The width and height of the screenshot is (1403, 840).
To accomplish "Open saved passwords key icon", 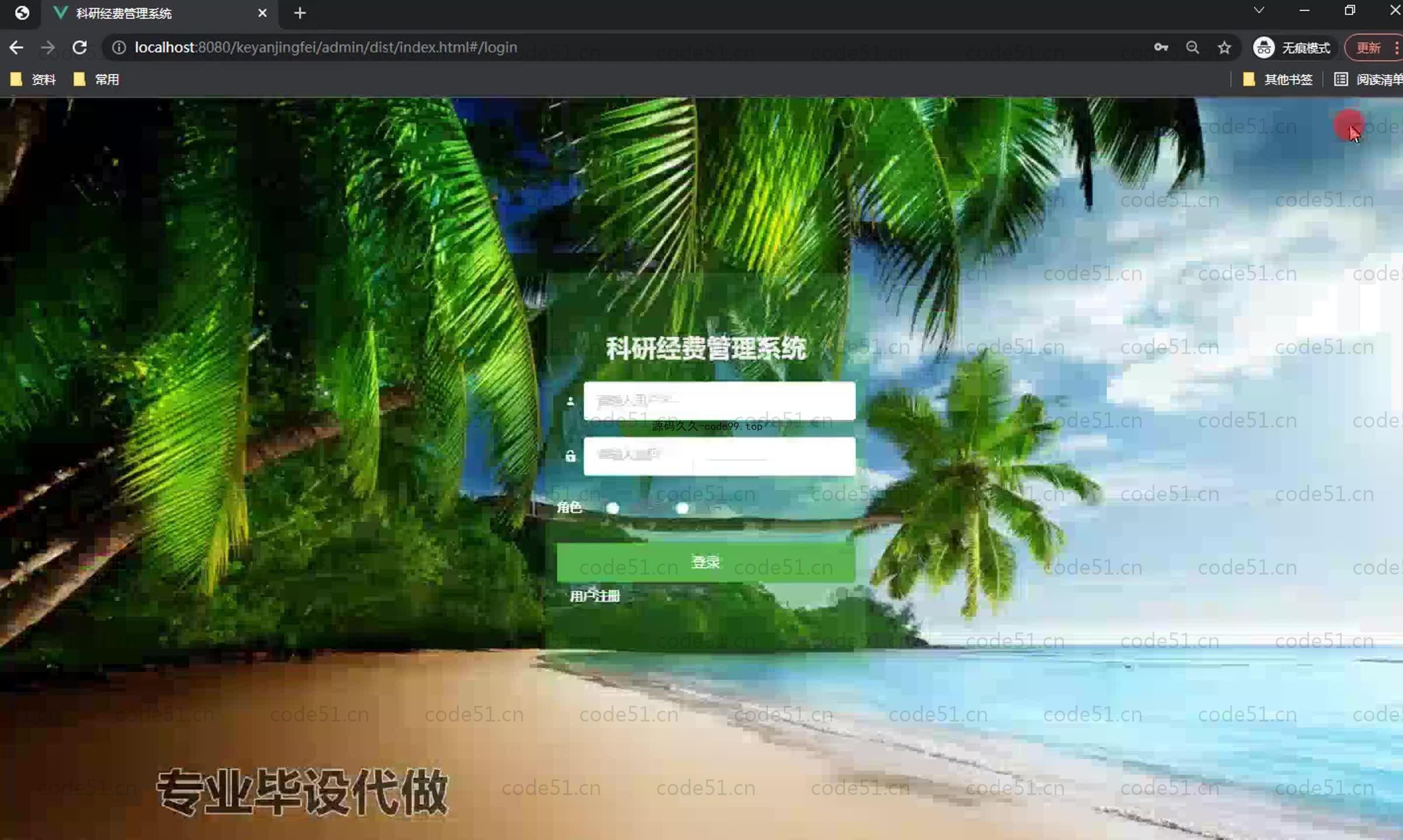I will (1161, 47).
